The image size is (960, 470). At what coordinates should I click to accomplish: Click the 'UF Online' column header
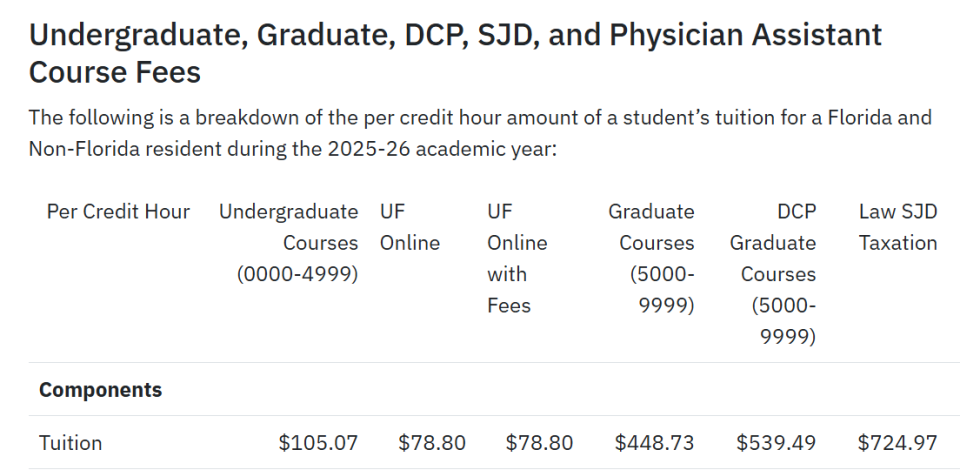409,227
